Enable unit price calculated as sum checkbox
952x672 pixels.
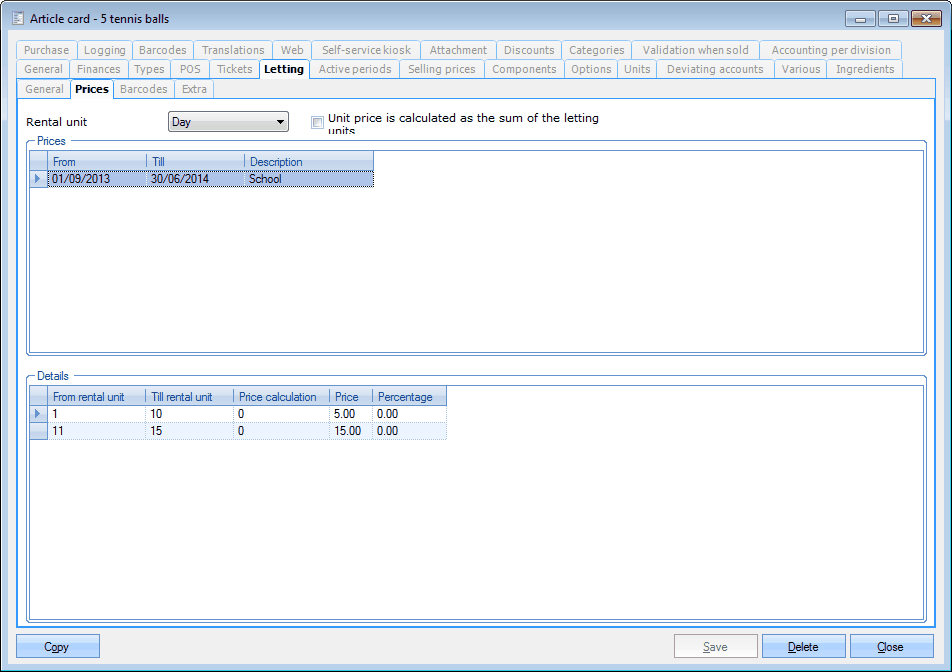[x=317, y=123]
